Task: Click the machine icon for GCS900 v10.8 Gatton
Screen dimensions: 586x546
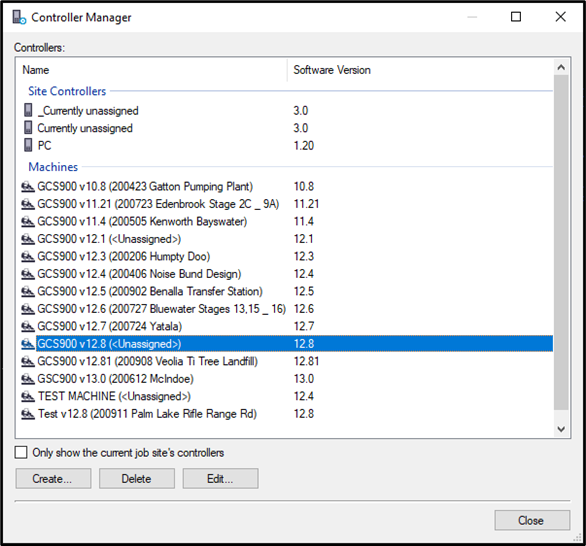Action: (28, 186)
